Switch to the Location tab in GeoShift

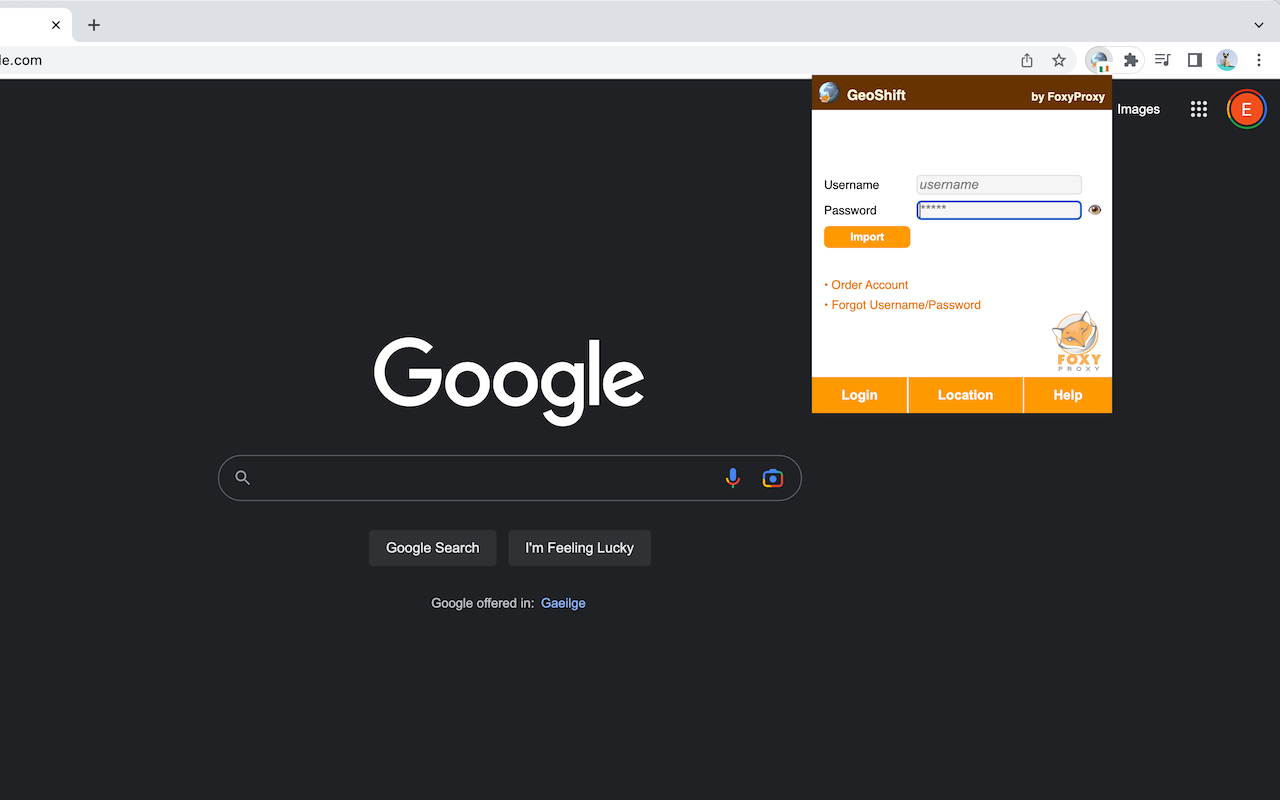(965, 394)
